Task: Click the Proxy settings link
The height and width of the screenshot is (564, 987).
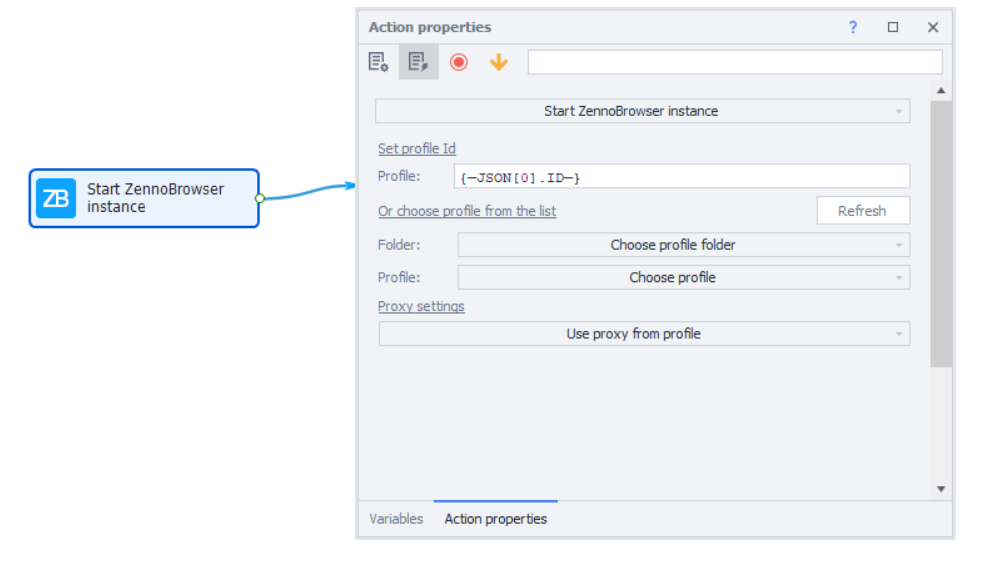Action: coord(421,306)
